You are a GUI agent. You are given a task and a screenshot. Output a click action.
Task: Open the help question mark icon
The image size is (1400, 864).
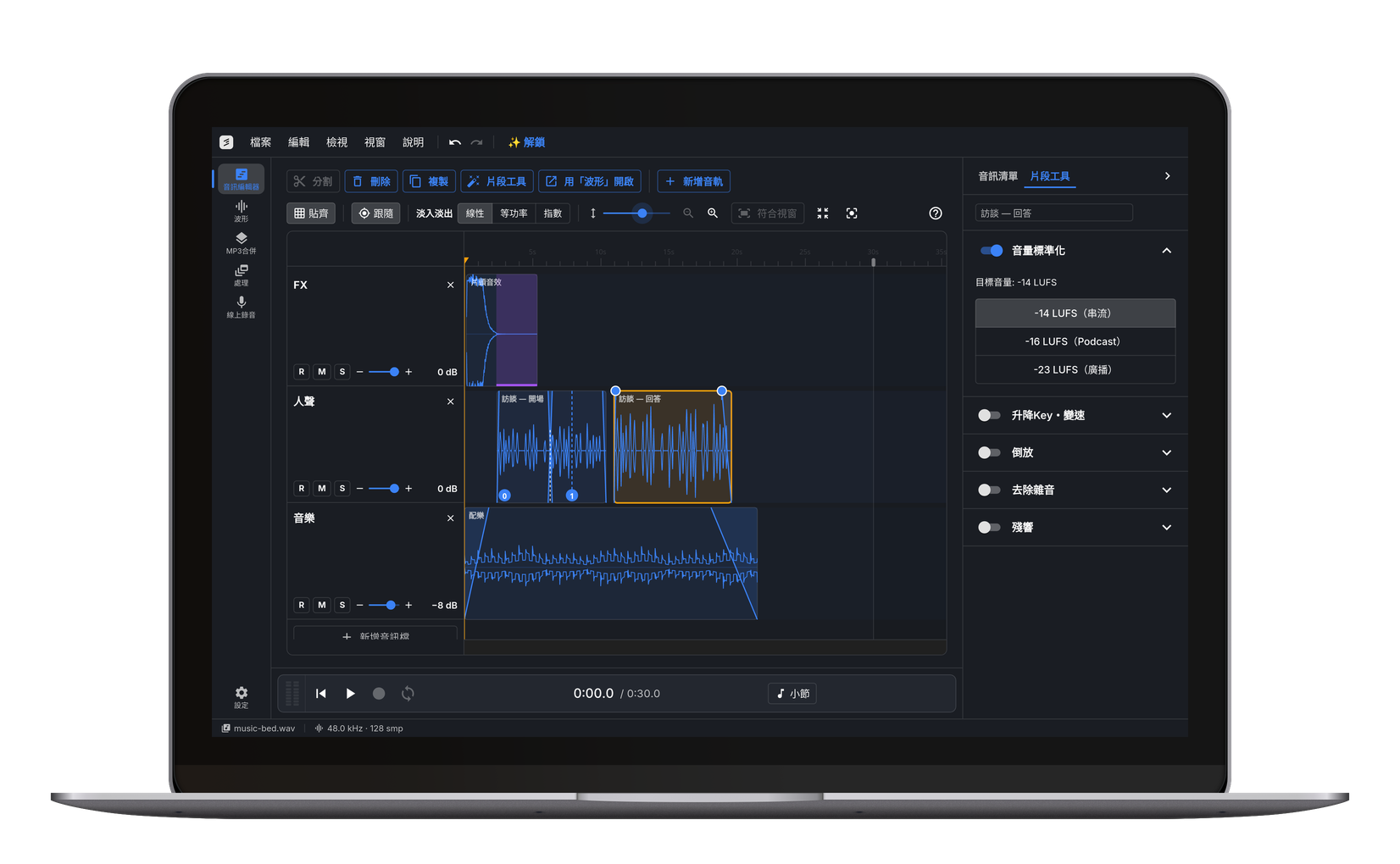tap(936, 213)
